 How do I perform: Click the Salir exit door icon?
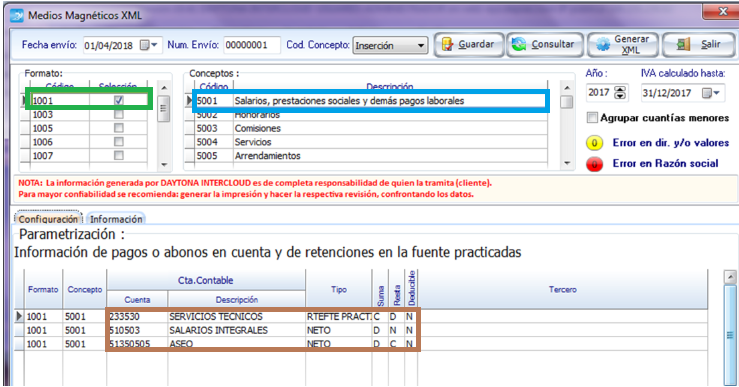[684, 45]
